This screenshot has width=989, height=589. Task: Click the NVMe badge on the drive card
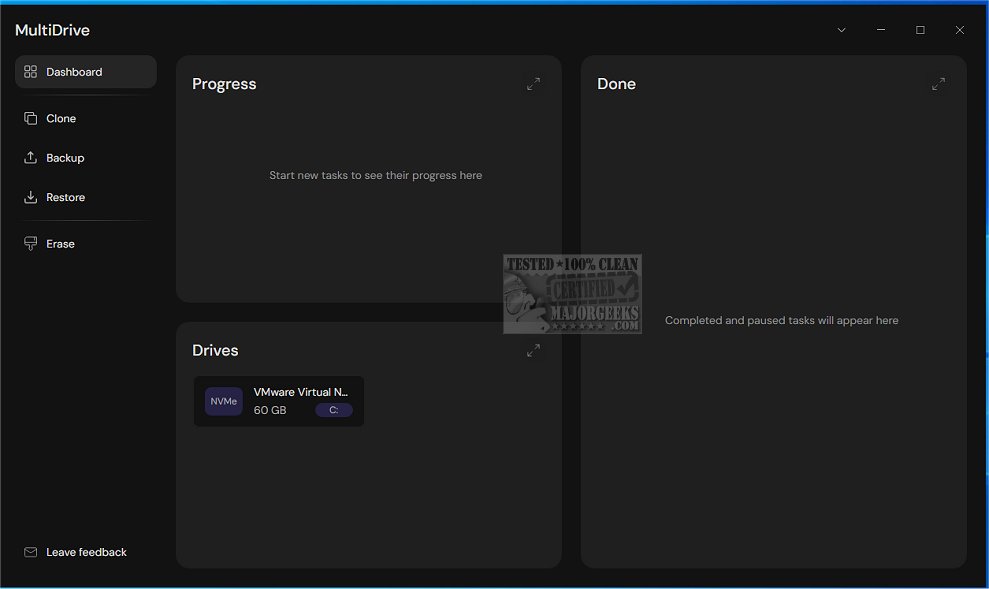point(223,400)
